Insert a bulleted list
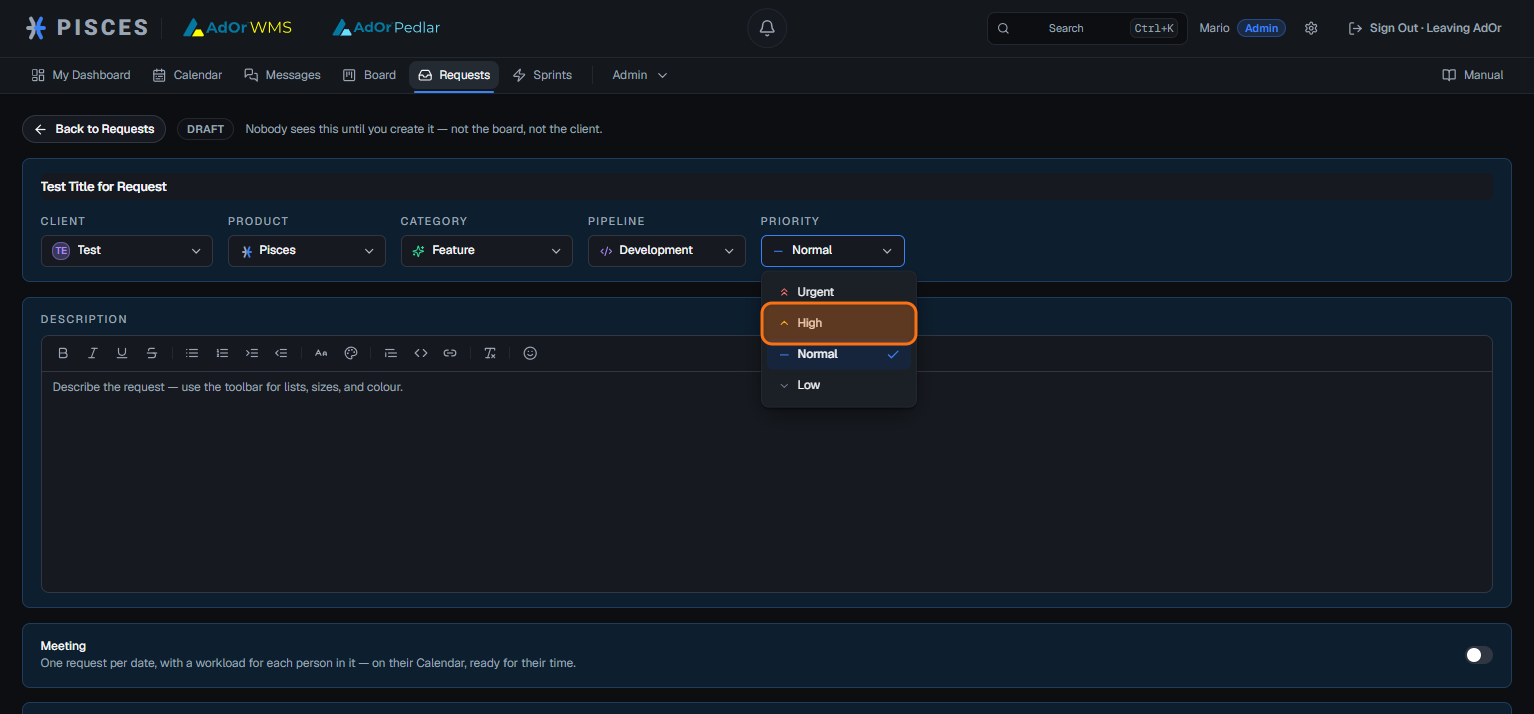This screenshot has width=1534, height=714. (x=192, y=353)
